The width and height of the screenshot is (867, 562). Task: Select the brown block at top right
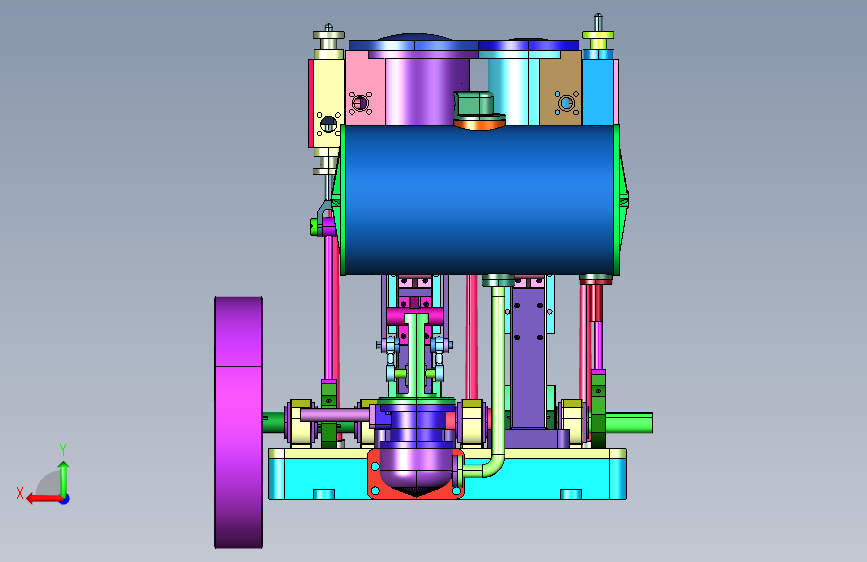click(x=560, y=89)
